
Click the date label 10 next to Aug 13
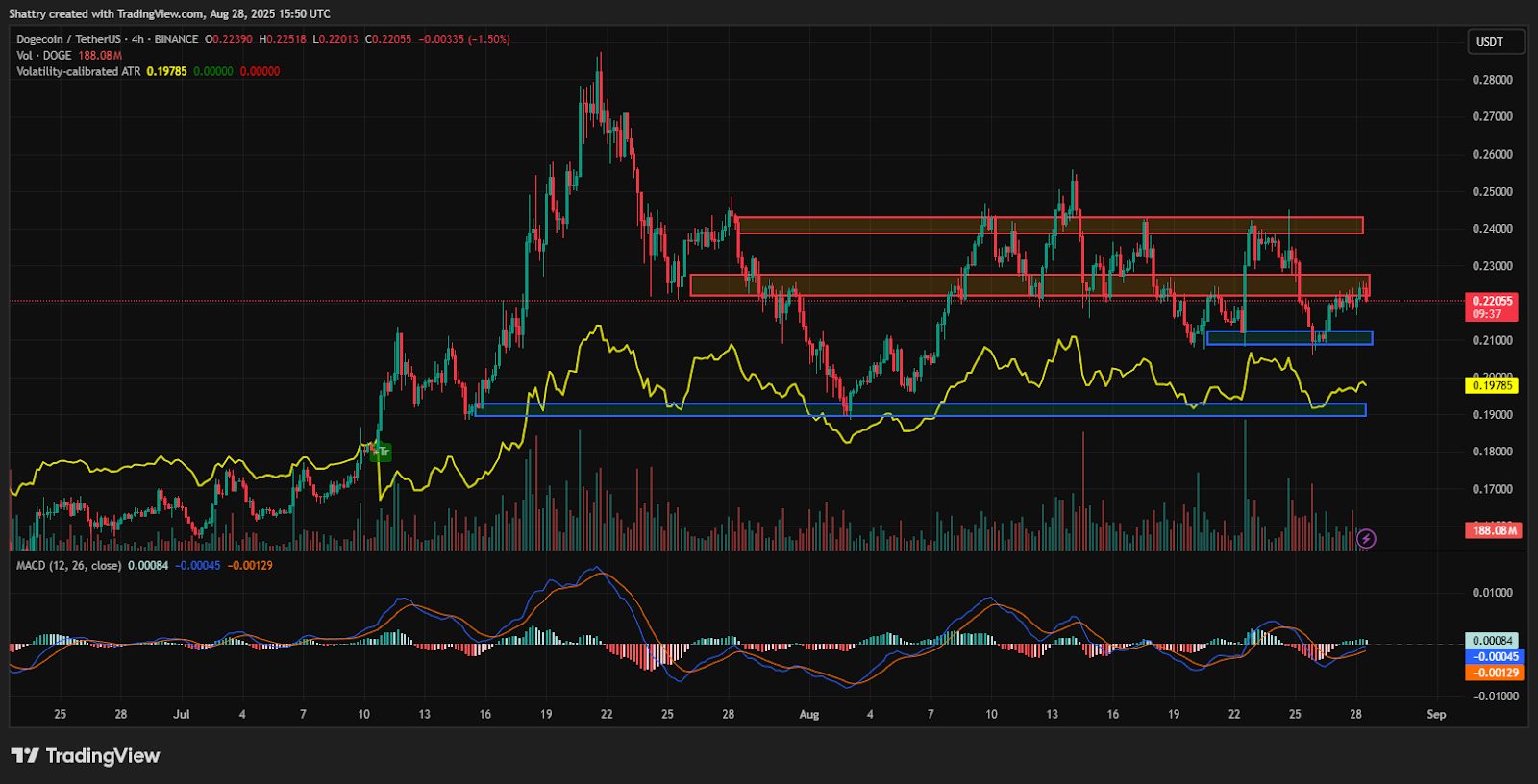[x=991, y=714]
